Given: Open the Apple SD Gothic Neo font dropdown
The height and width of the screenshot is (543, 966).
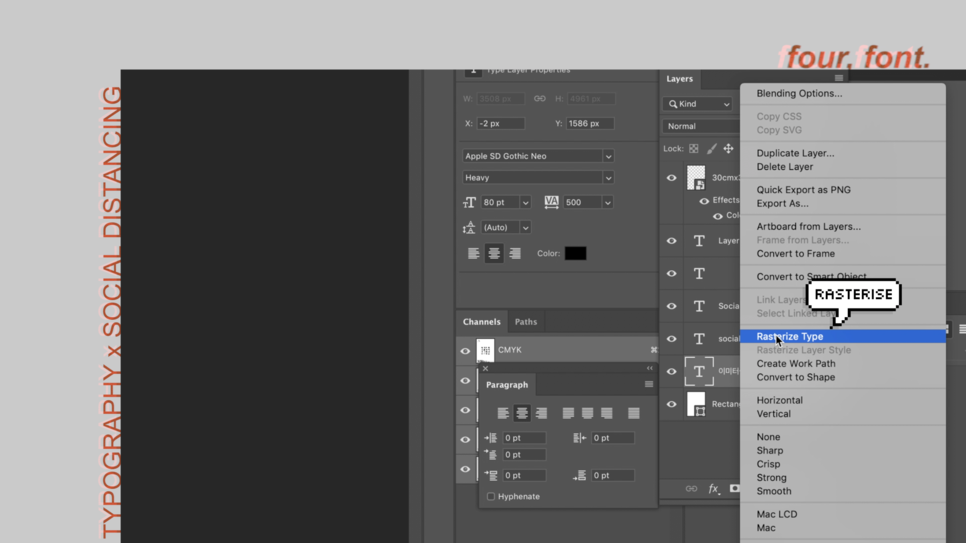Looking at the screenshot, I should [x=538, y=156].
